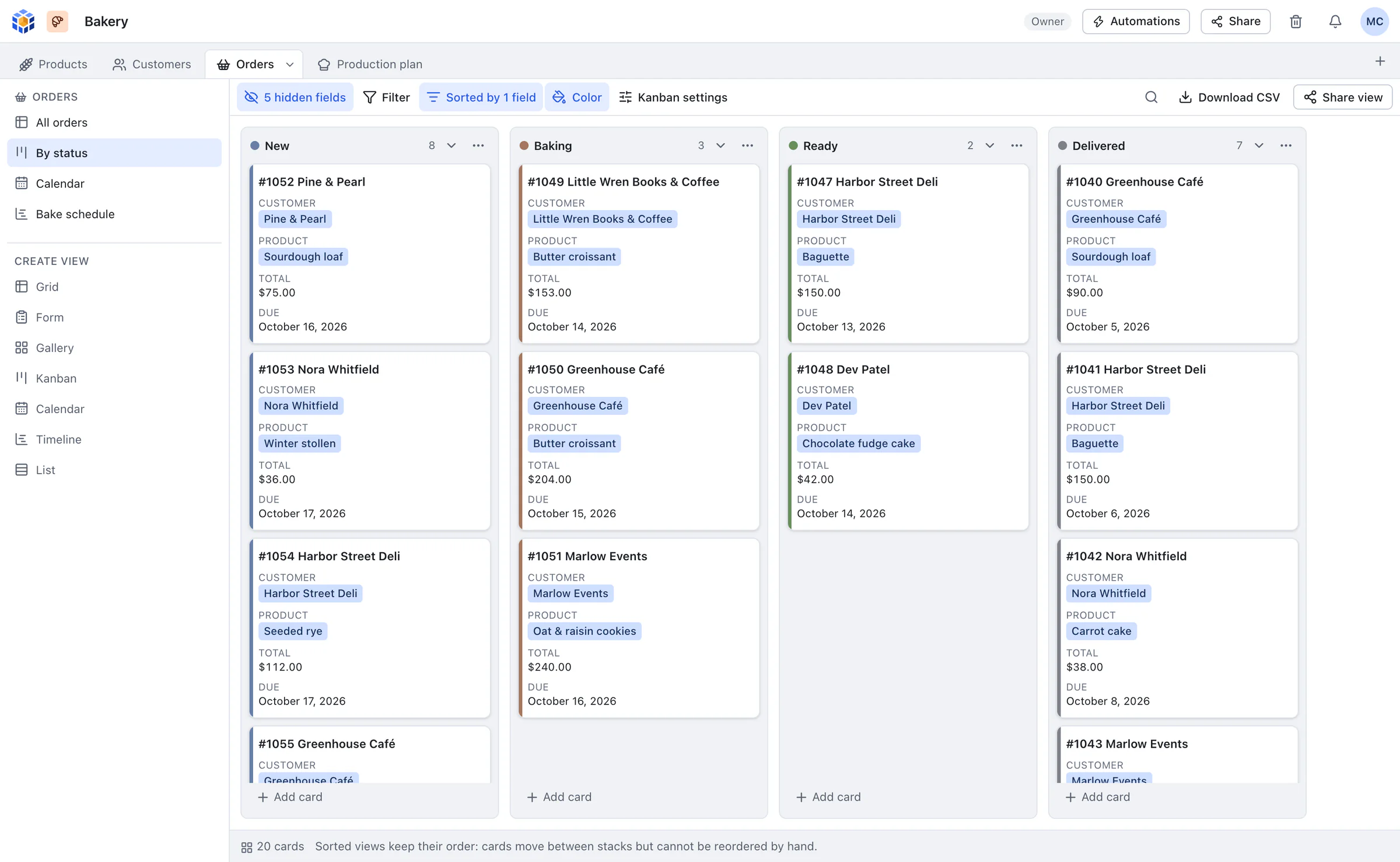The image size is (1400, 862).
Task: Add a new table with plus icon
Action: (1380, 61)
